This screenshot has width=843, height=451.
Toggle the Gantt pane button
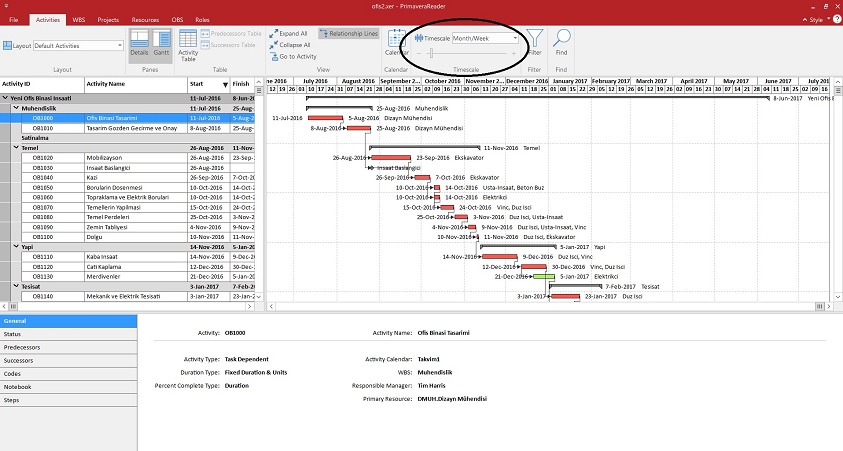click(x=161, y=44)
